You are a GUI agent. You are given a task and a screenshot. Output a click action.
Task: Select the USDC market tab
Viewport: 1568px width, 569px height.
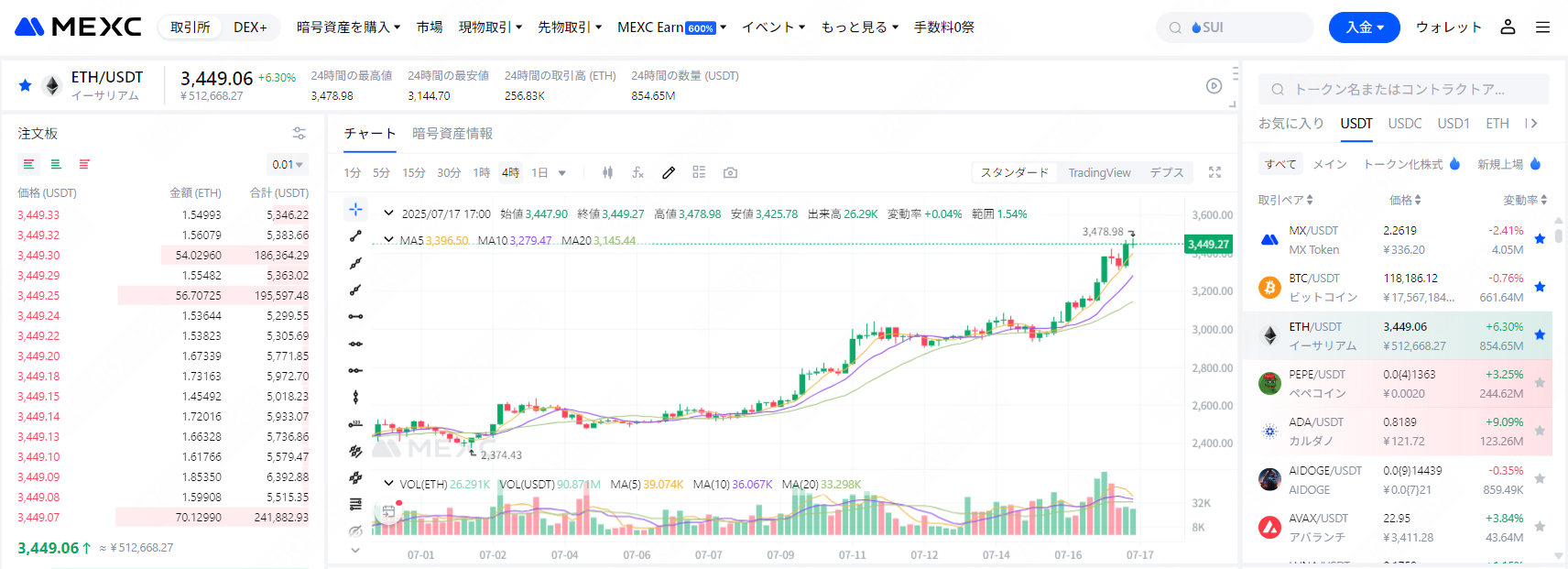coord(1405,124)
